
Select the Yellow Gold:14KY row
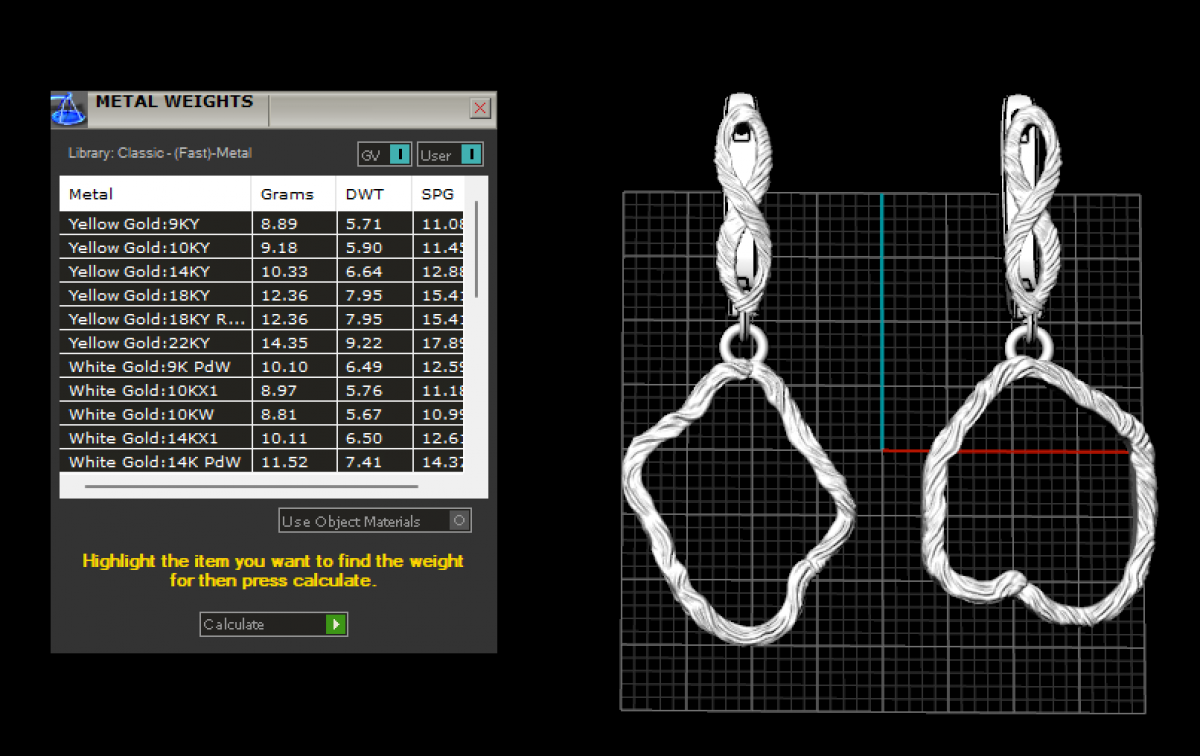point(264,271)
